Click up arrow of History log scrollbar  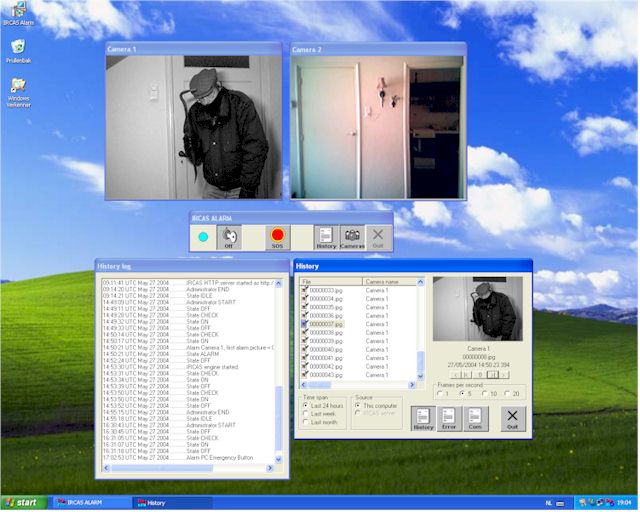278,283
